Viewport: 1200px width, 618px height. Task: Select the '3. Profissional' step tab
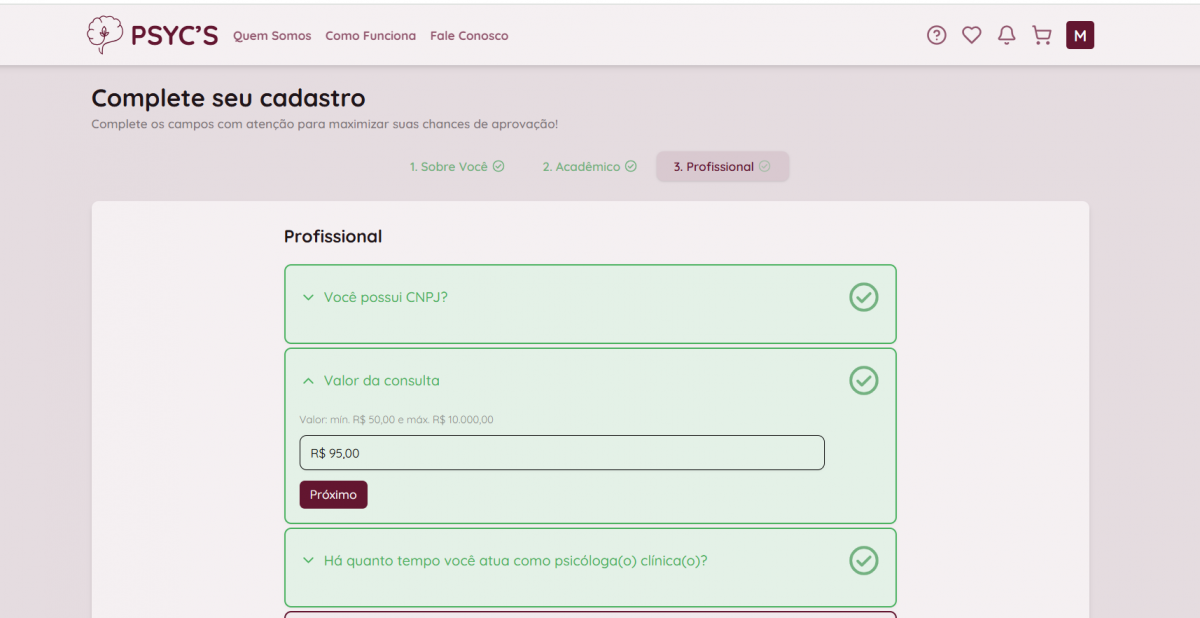(722, 167)
